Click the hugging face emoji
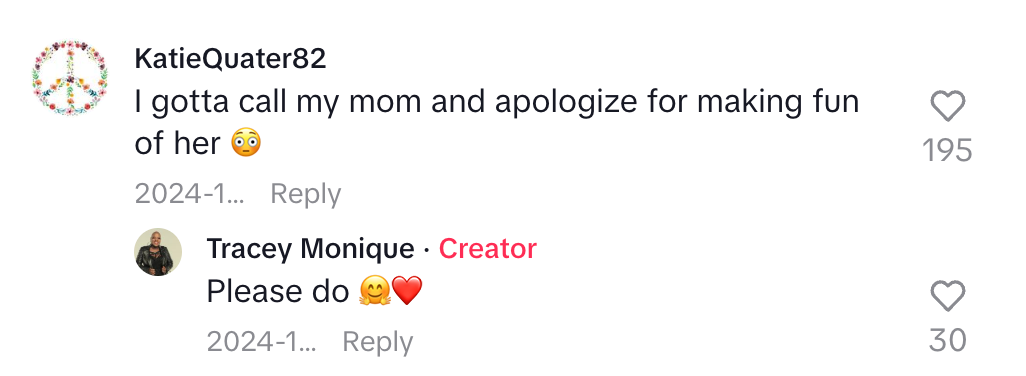The width and height of the screenshot is (1026, 376). point(375,290)
